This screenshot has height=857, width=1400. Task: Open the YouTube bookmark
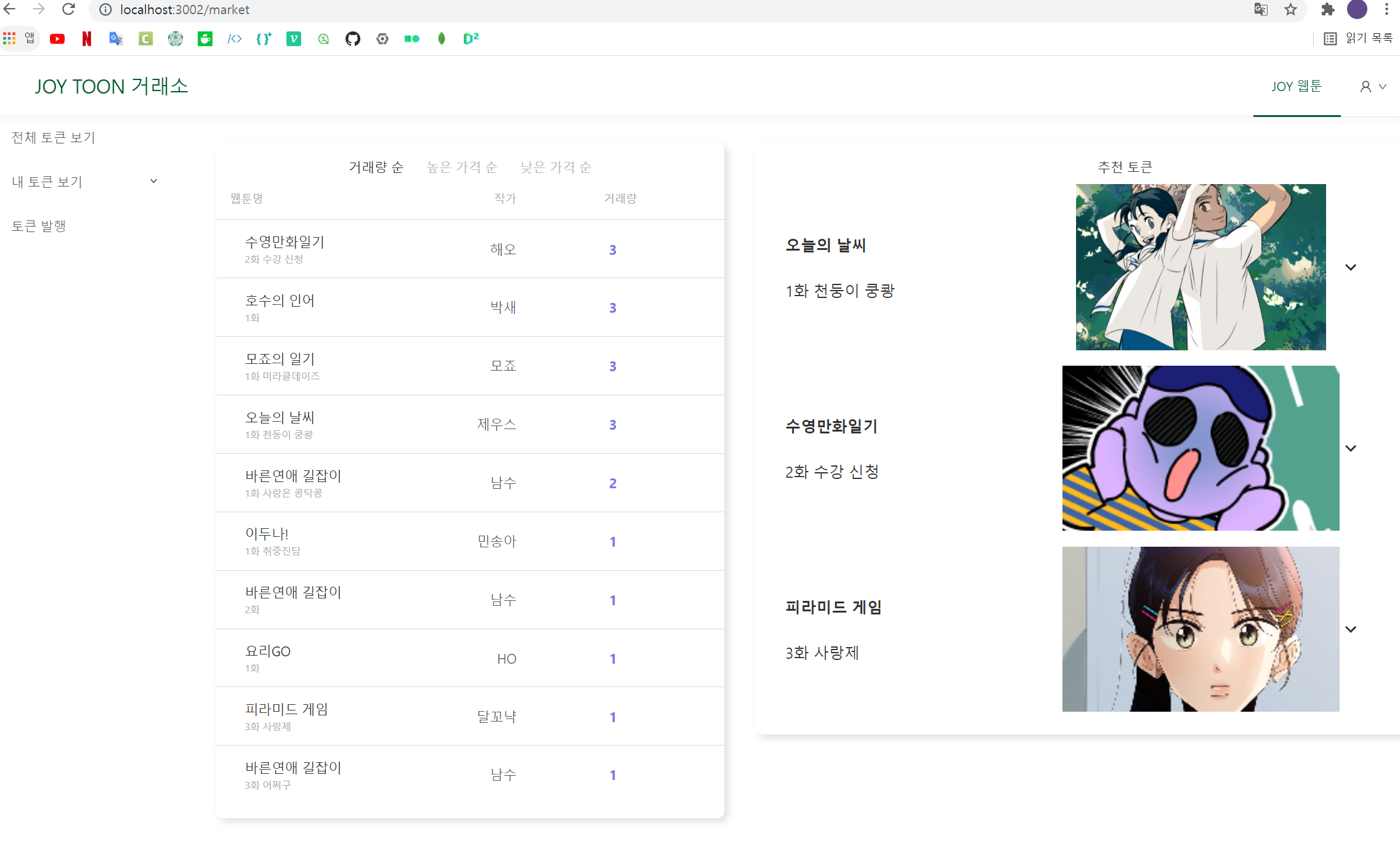[57, 38]
